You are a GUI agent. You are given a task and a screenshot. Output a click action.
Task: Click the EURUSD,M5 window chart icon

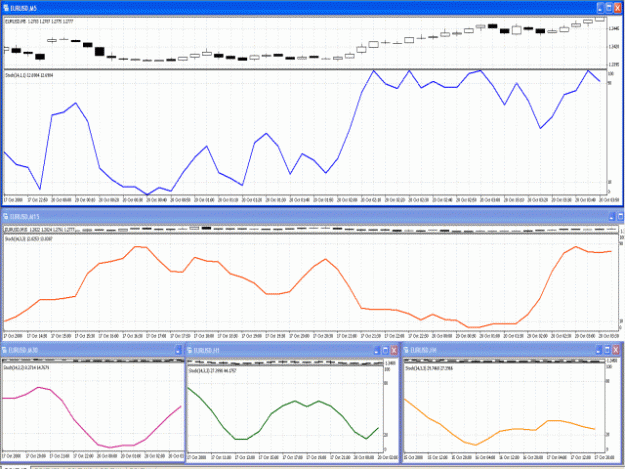(x=6, y=8)
